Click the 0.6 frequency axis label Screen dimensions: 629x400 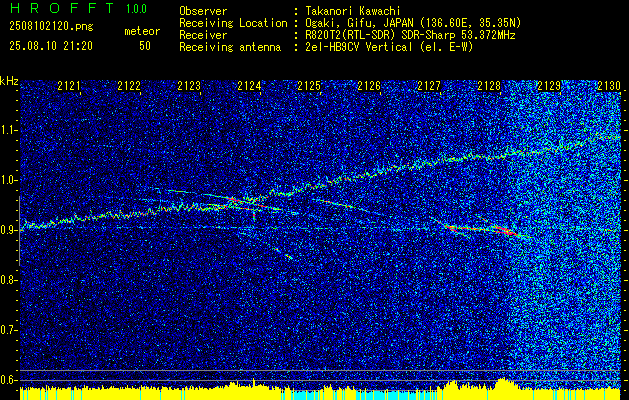coord(8,380)
